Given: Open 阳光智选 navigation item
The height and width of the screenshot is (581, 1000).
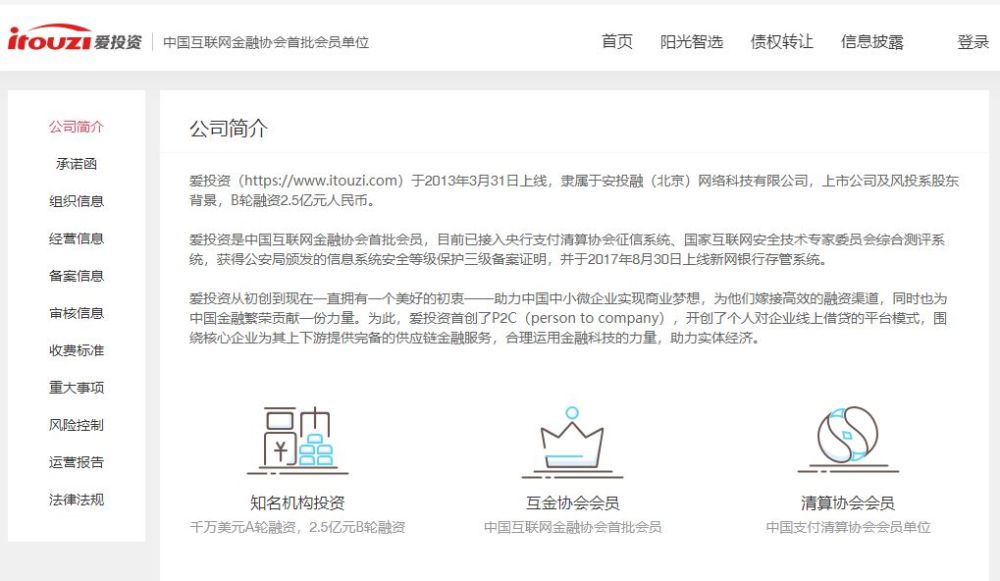Looking at the screenshot, I should click(691, 42).
